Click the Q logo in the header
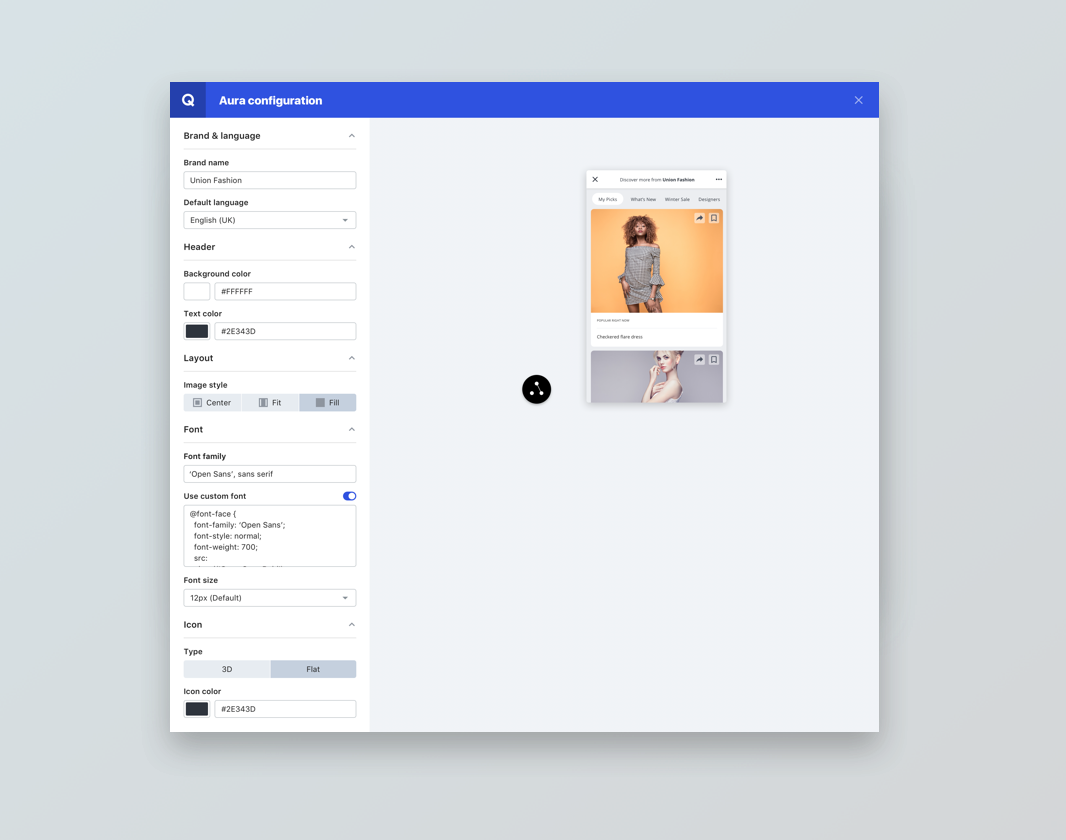The image size is (1066, 840). click(x=188, y=100)
